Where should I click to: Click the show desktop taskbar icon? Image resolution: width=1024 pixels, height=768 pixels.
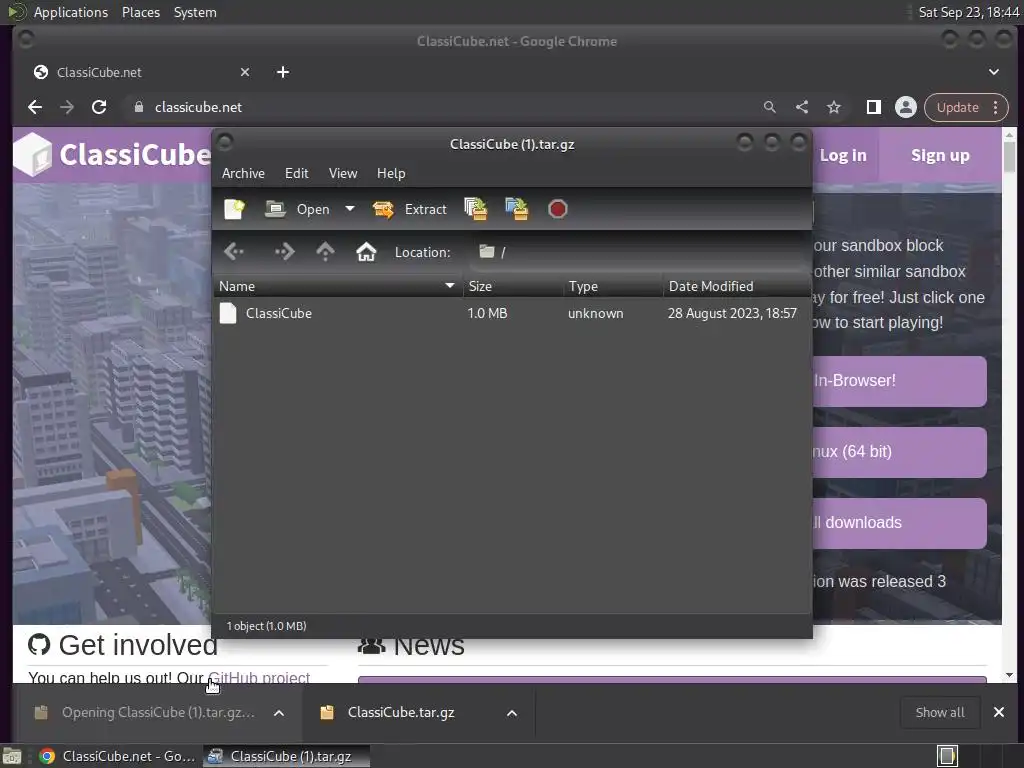(x=12, y=756)
